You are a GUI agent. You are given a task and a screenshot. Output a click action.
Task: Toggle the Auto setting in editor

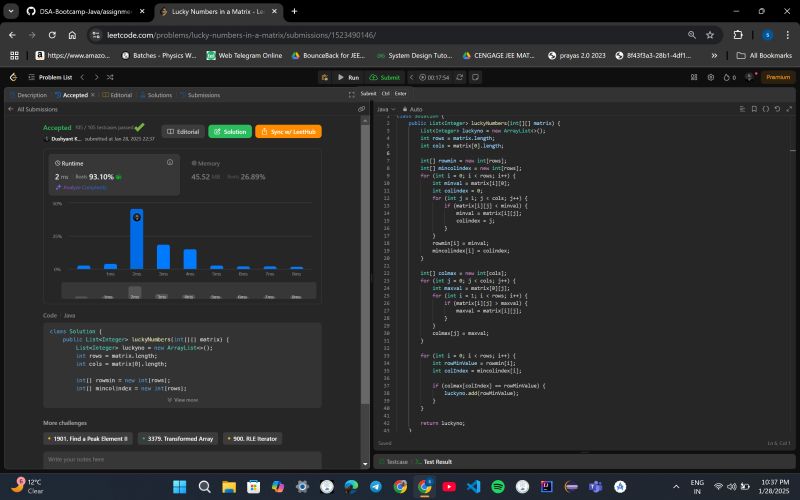pyautogui.click(x=412, y=109)
